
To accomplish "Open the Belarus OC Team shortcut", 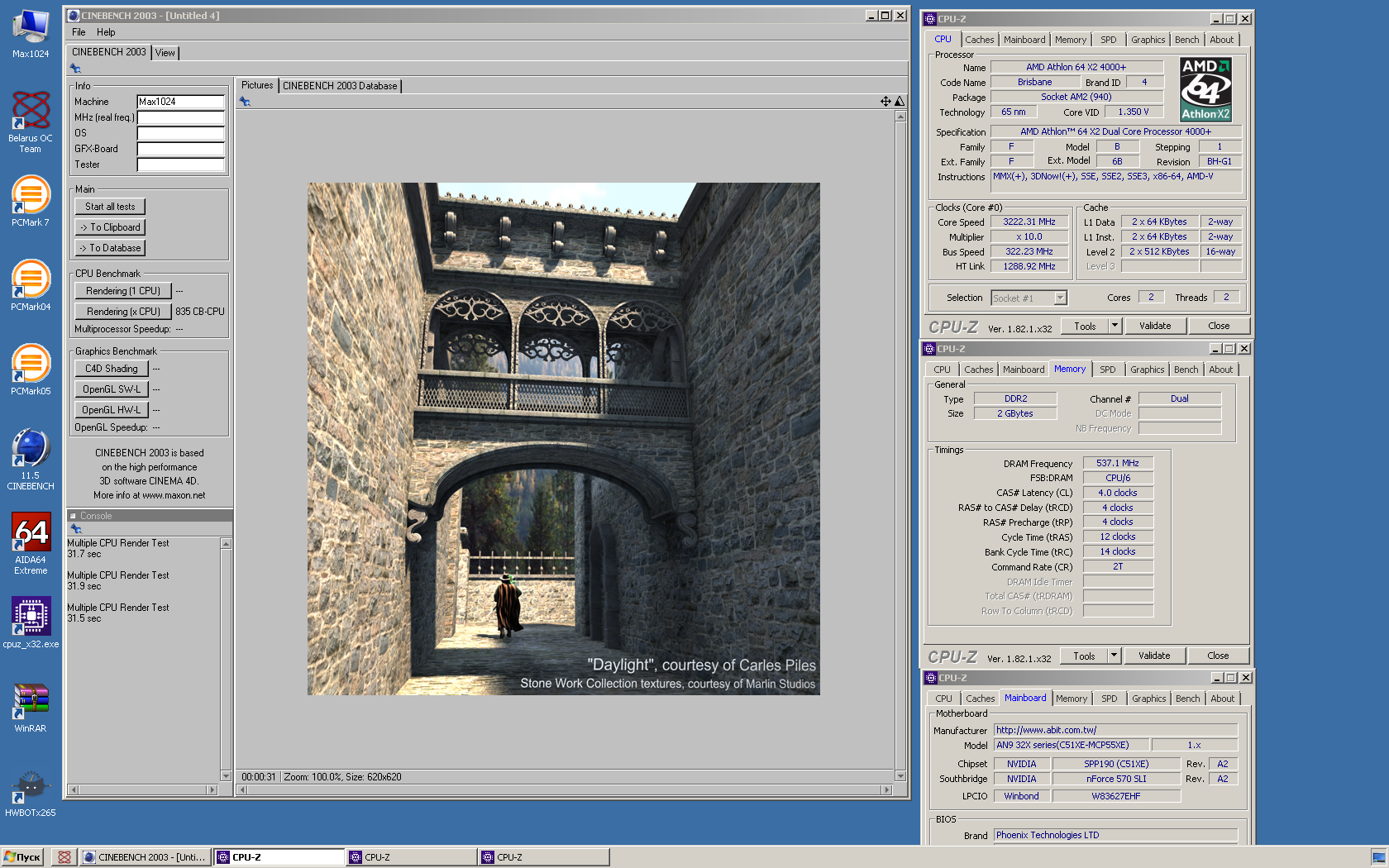I will (x=31, y=122).
